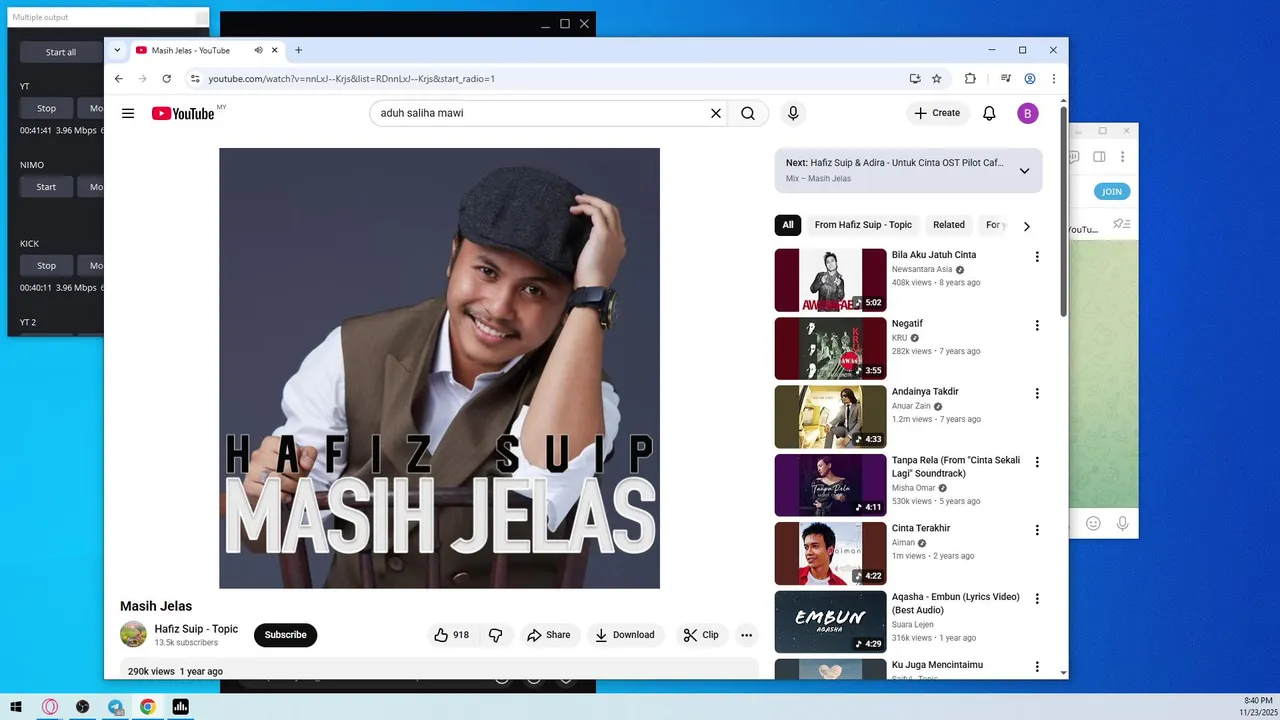Share the video
The image size is (1280, 720).
pyautogui.click(x=549, y=635)
